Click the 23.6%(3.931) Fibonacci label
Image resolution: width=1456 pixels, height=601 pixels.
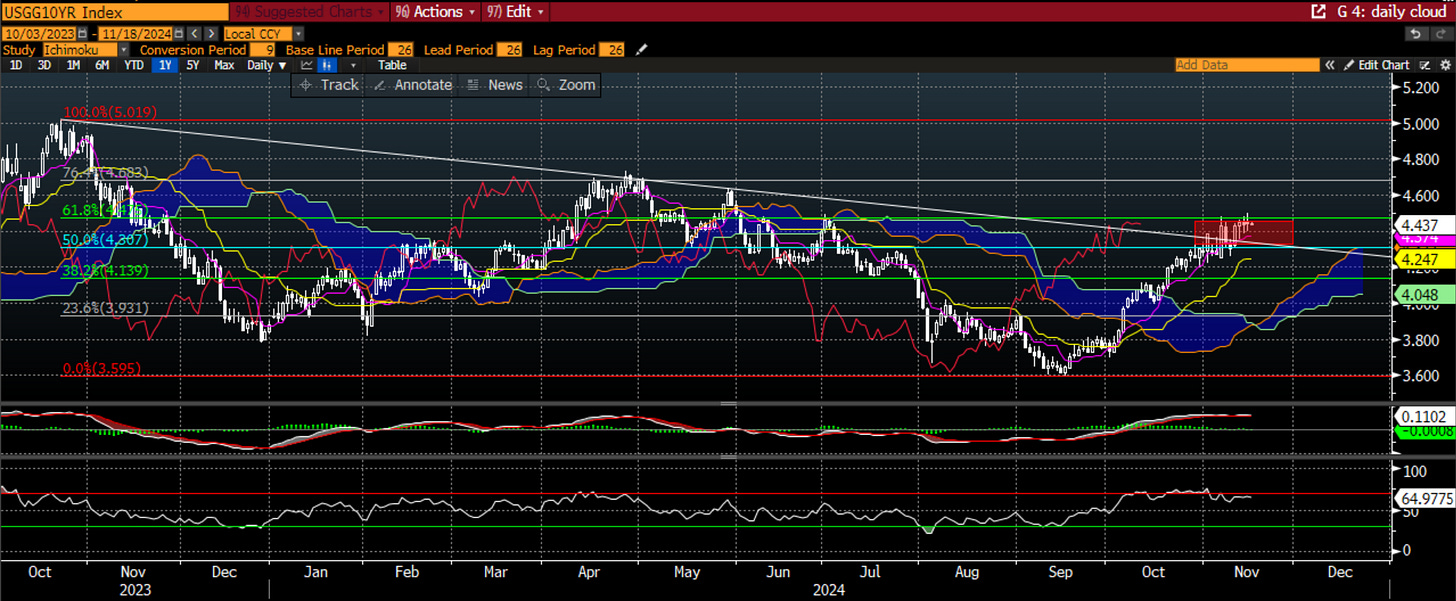[x=106, y=309]
